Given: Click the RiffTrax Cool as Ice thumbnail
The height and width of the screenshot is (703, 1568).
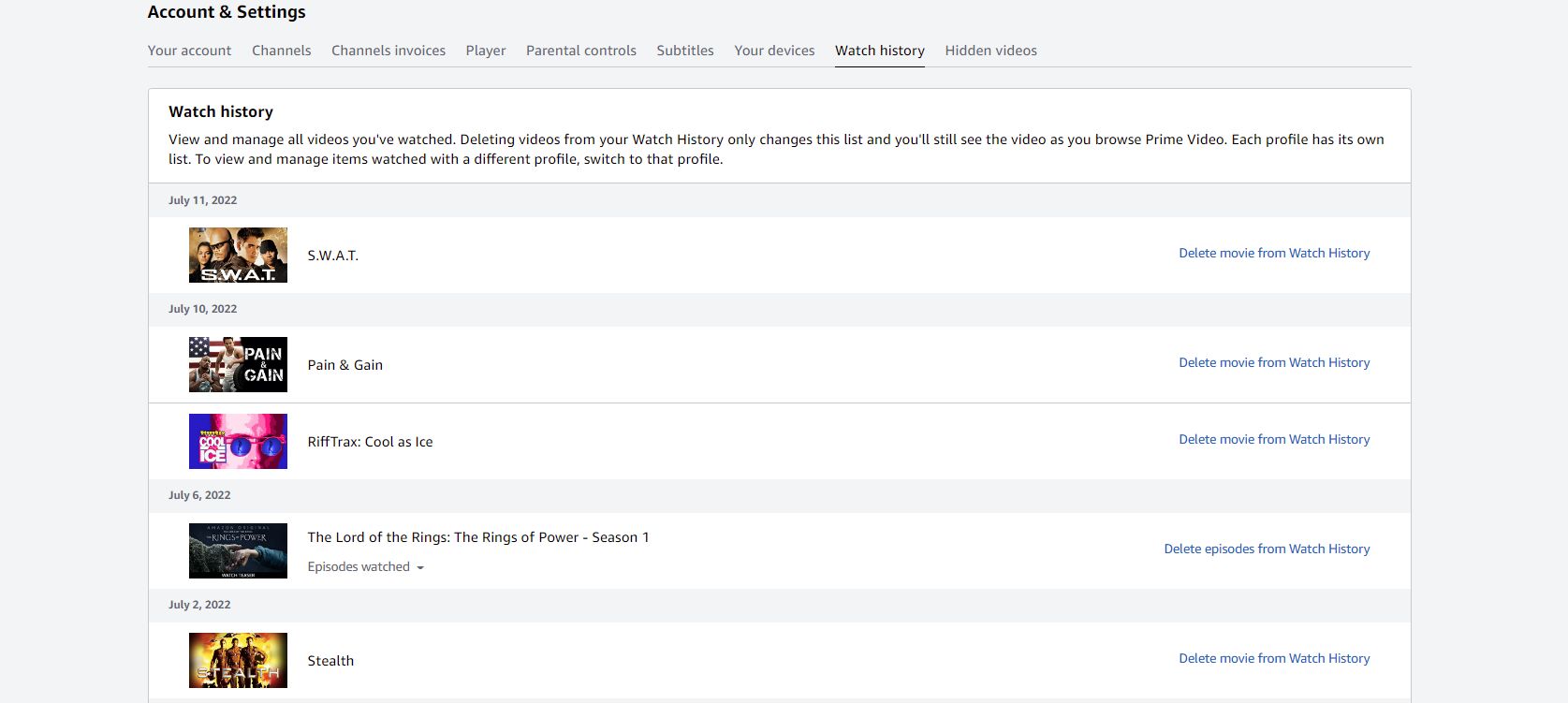Looking at the screenshot, I should point(238,441).
